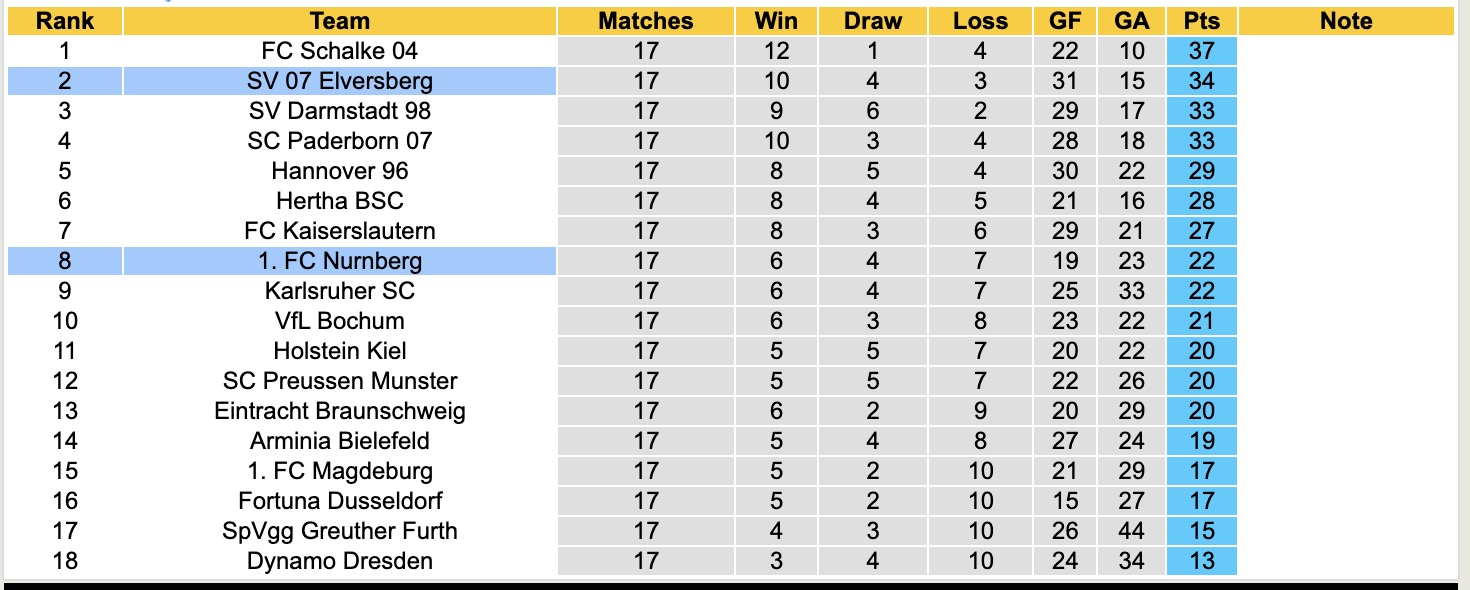Screen dimensions: 1470x590
Task: Click the Draw column header
Action: point(873,21)
